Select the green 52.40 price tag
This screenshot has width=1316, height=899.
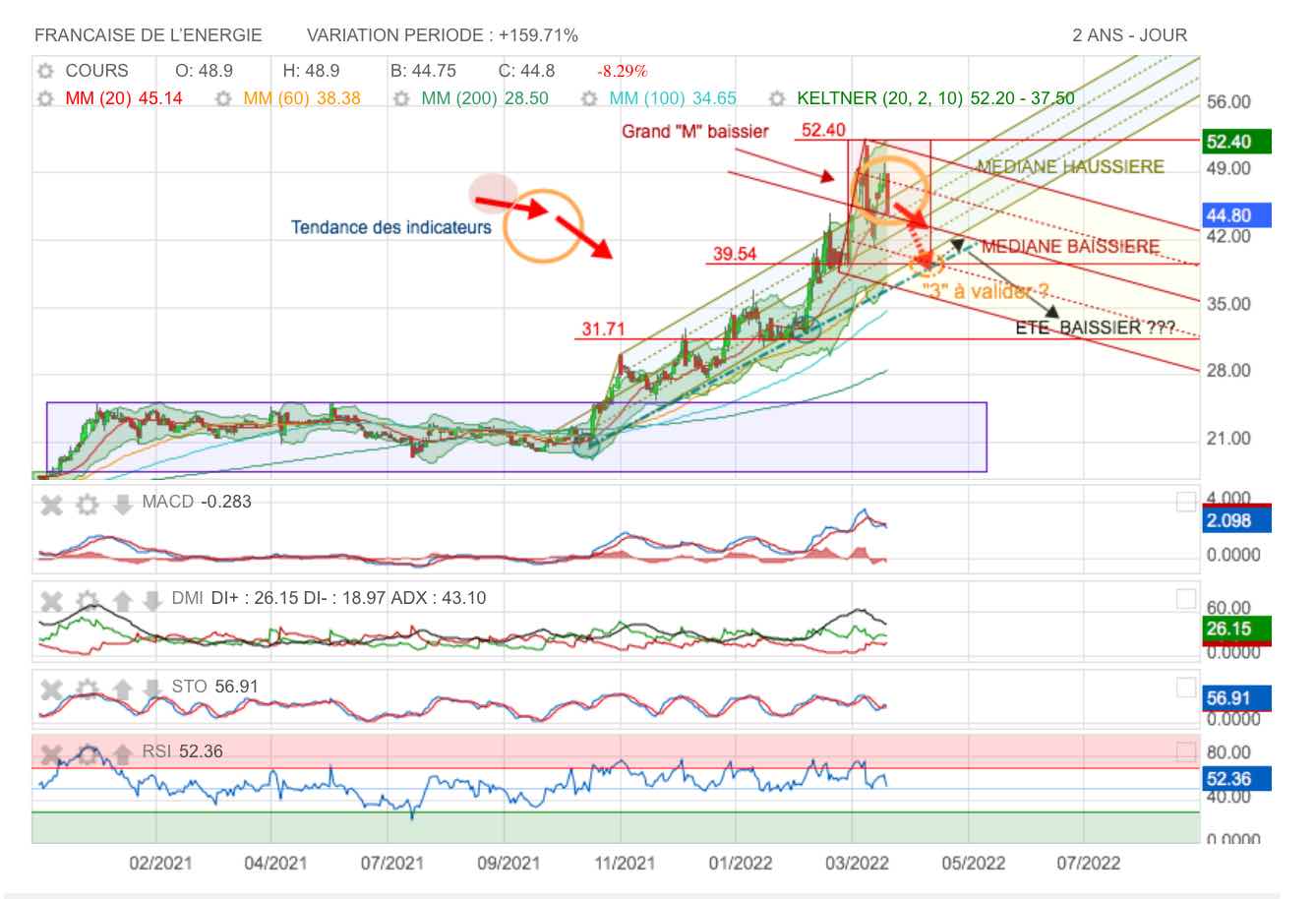pyautogui.click(x=1238, y=142)
